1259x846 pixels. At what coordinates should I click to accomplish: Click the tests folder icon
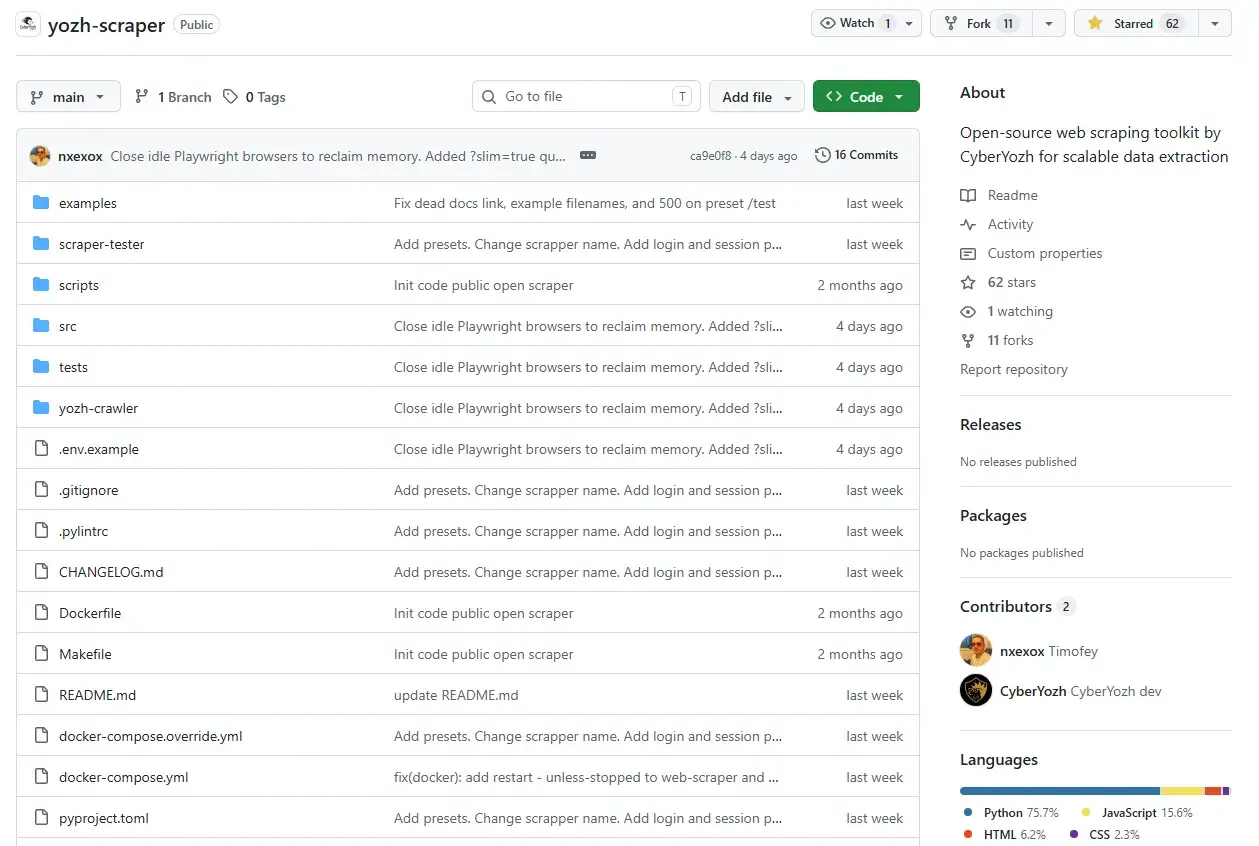click(x=41, y=367)
